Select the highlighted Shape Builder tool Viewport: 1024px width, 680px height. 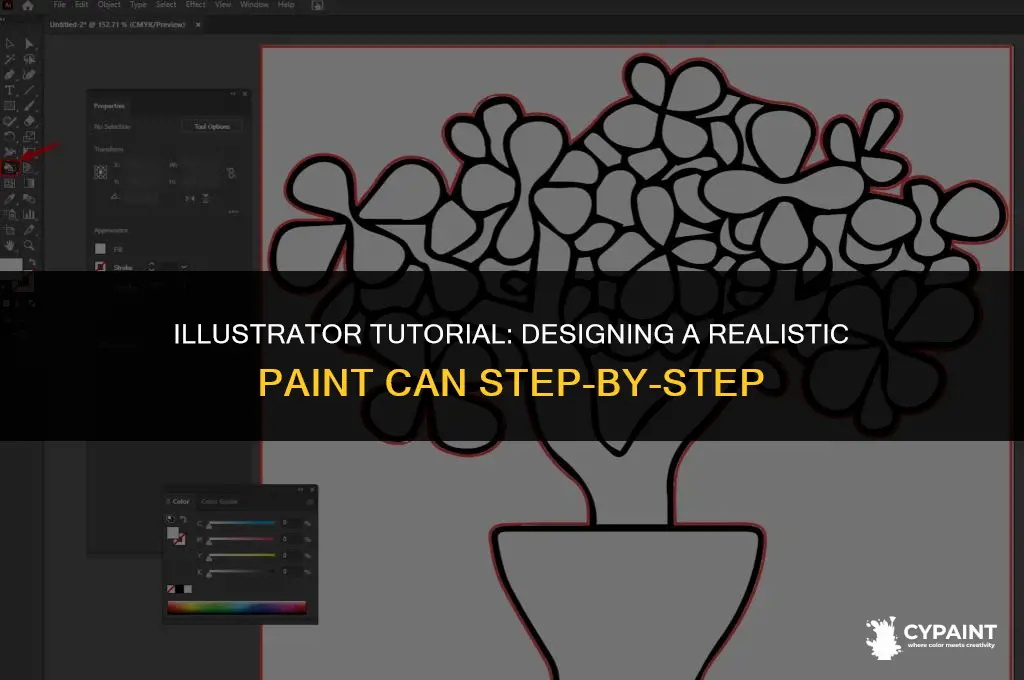(x=9, y=169)
